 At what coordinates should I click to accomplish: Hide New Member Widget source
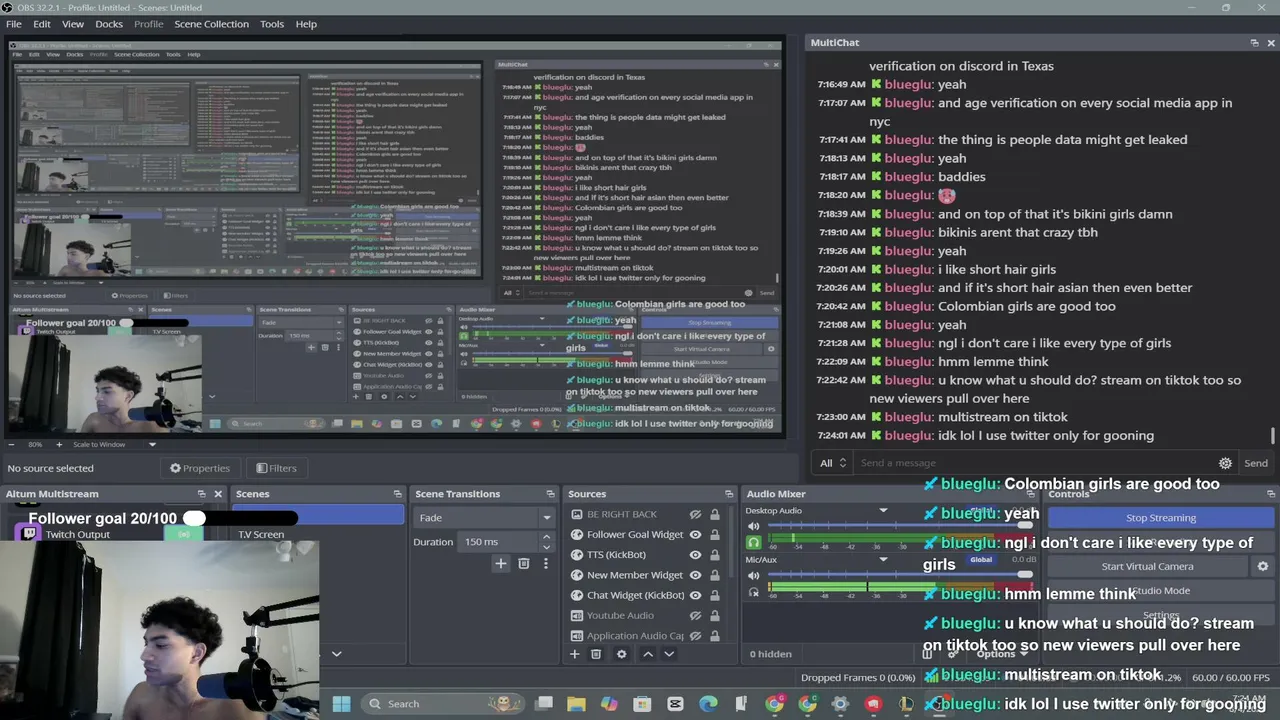click(695, 575)
